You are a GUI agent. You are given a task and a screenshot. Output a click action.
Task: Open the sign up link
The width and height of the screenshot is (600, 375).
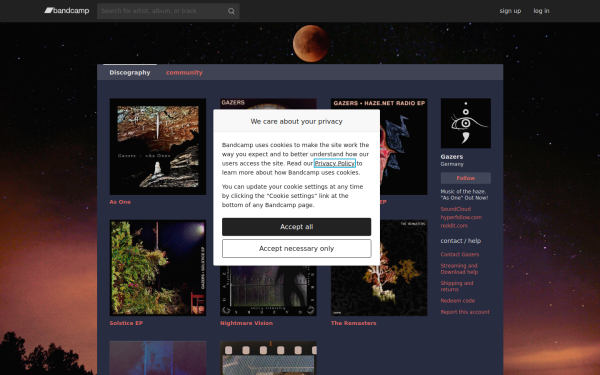point(510,11)
